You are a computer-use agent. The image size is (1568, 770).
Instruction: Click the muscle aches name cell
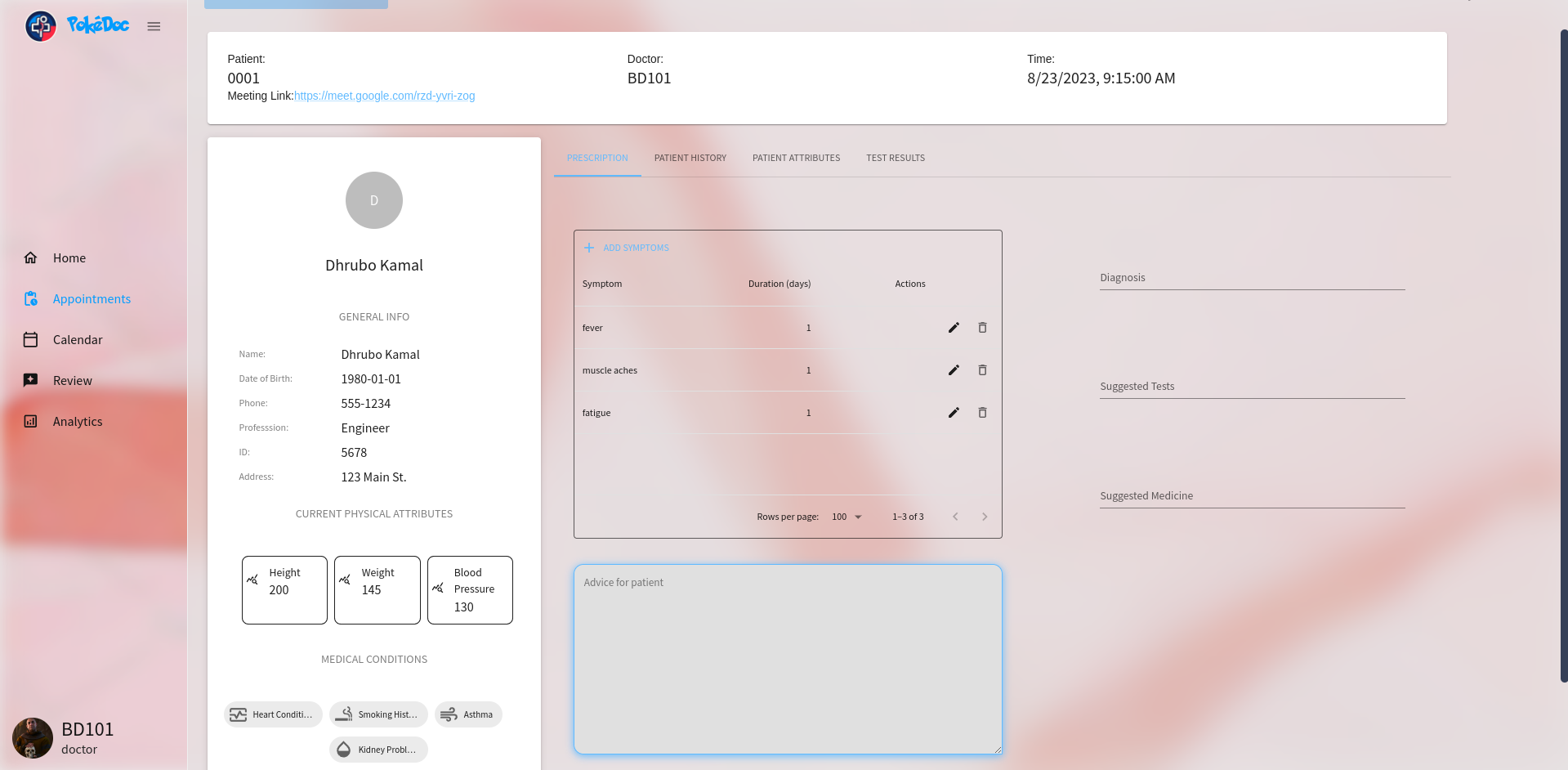click(610, 370)
